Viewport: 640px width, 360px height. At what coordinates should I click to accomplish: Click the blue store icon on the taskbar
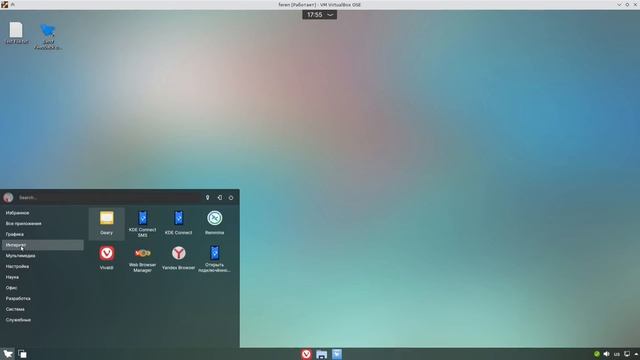click(x=337, y=354)
